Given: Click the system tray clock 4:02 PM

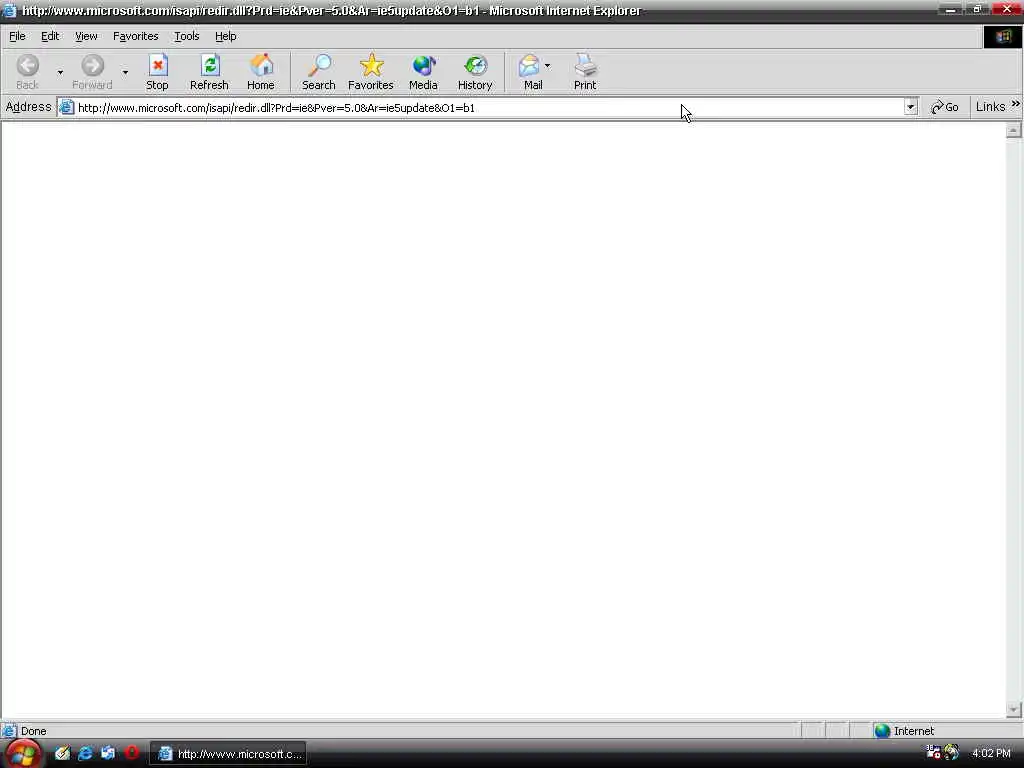Looking at the screenshot, I should (991, 754).
